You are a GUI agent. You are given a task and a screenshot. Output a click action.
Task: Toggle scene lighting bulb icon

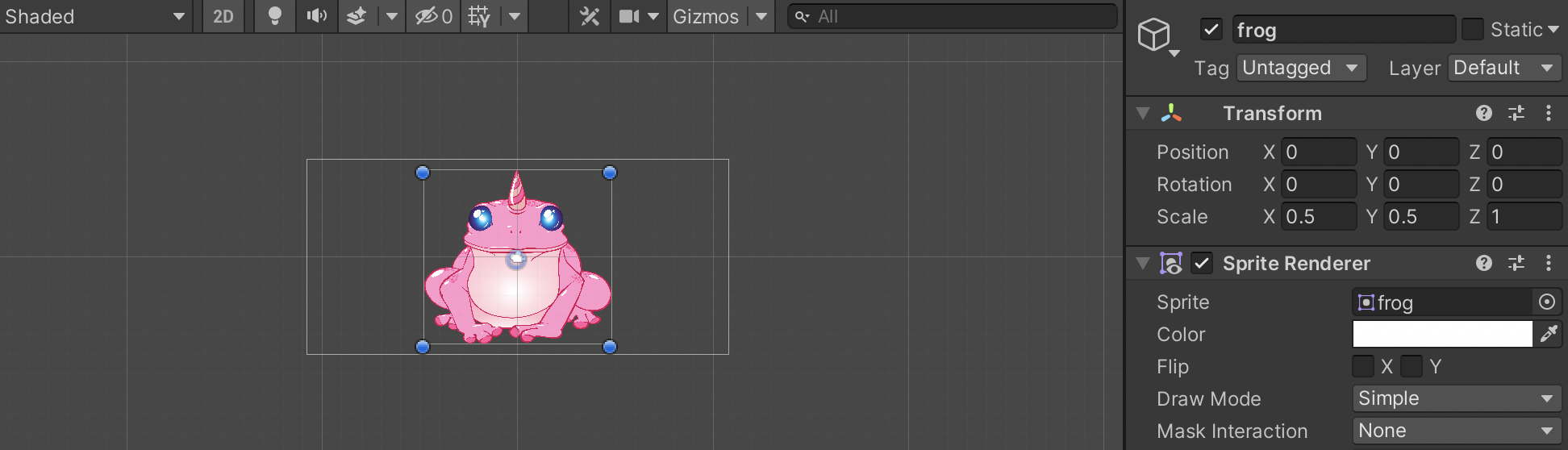(x=275, y=16)
